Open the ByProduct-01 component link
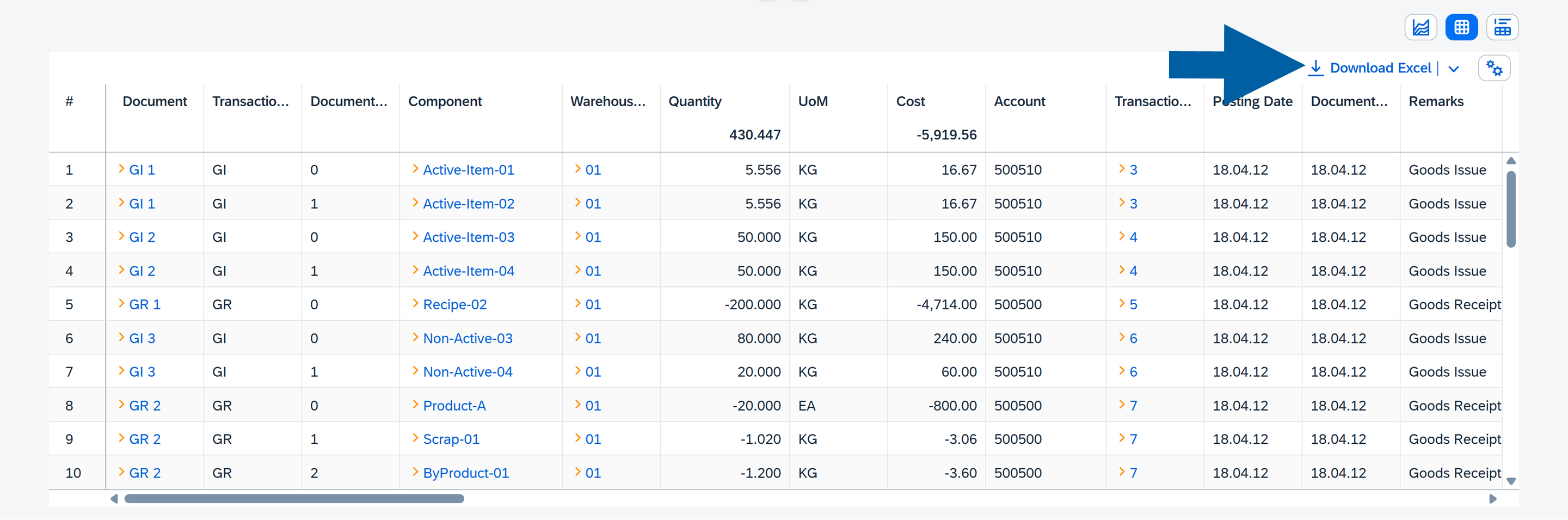Viewport: 1568px width, 520px height. click(466, 473)
